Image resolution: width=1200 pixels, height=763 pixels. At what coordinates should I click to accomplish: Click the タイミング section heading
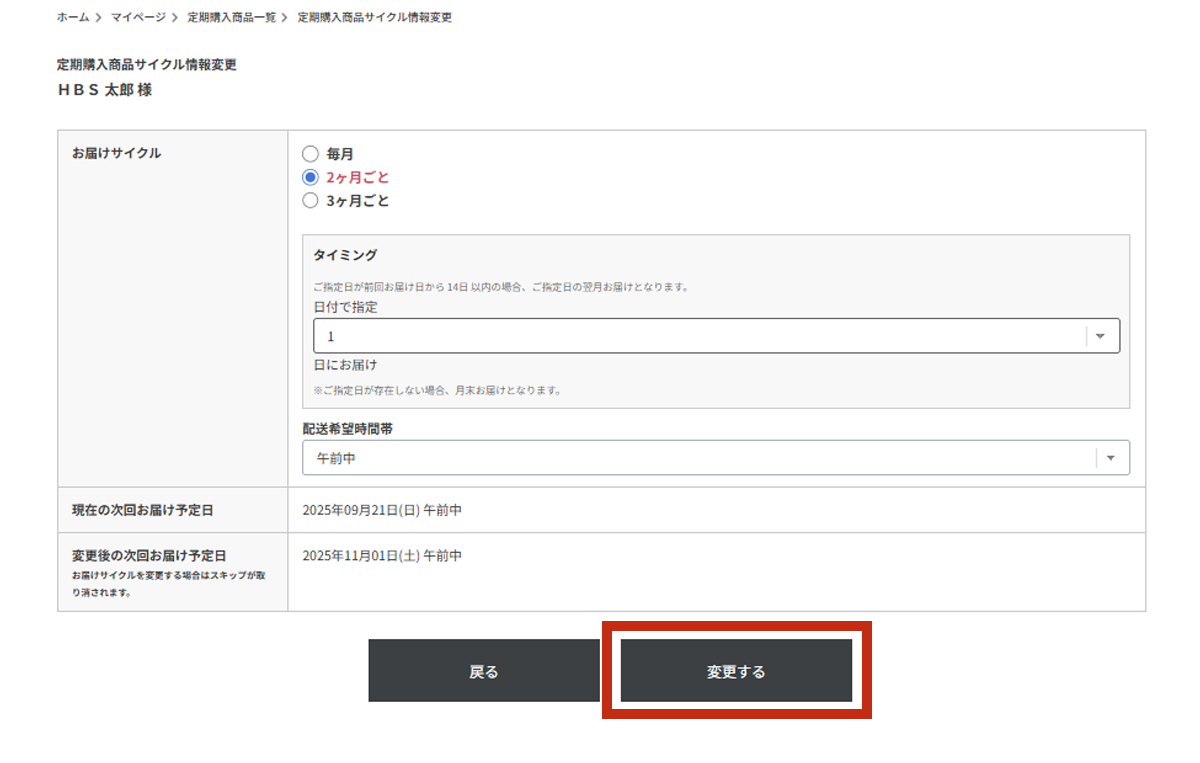[345, 255]
